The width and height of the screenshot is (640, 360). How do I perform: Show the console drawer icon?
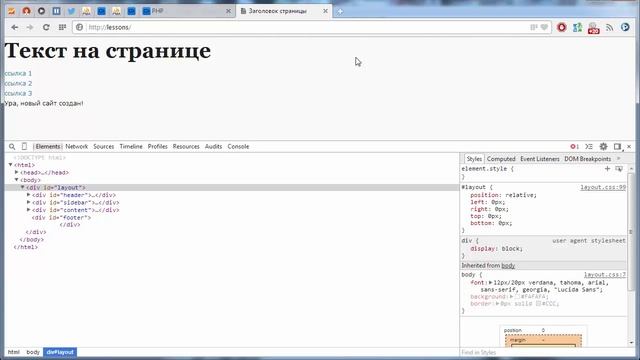click(x=589, y=147)
